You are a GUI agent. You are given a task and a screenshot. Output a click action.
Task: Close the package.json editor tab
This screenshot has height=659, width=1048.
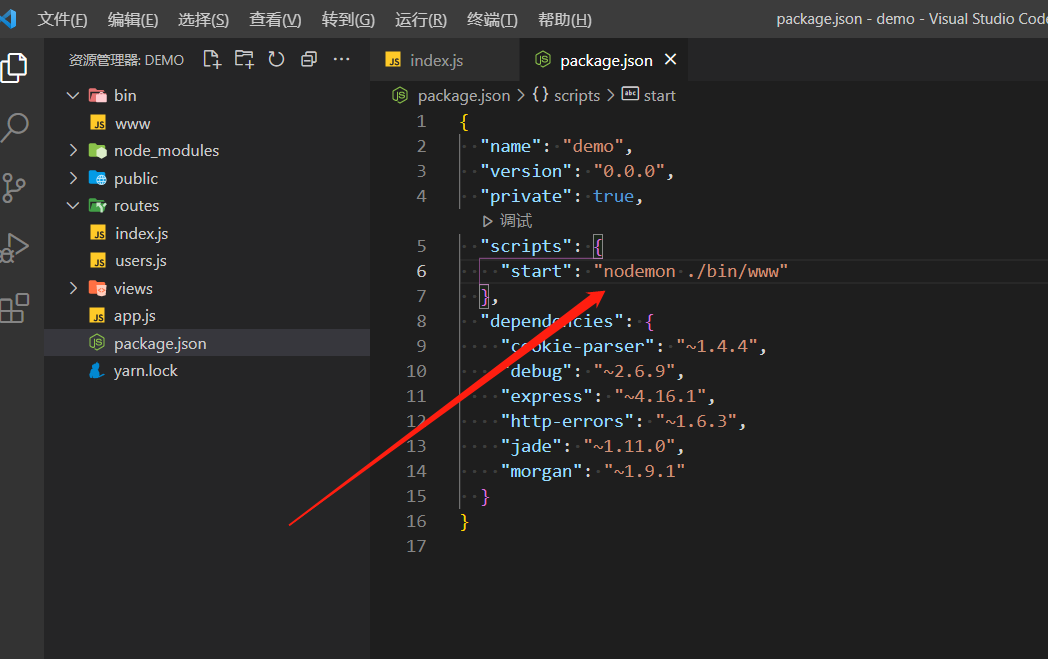670,59
